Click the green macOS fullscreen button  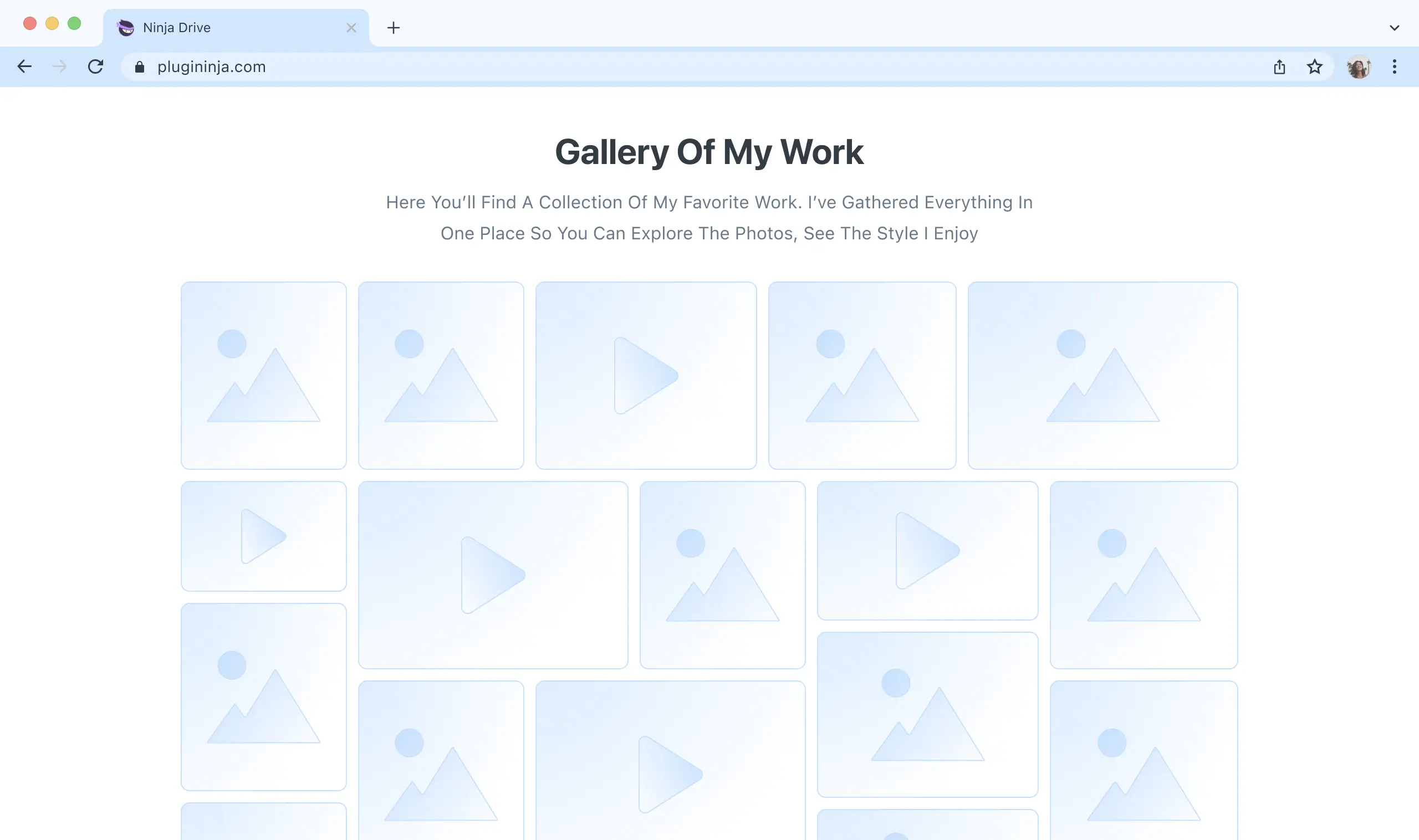tap(74, 23)
